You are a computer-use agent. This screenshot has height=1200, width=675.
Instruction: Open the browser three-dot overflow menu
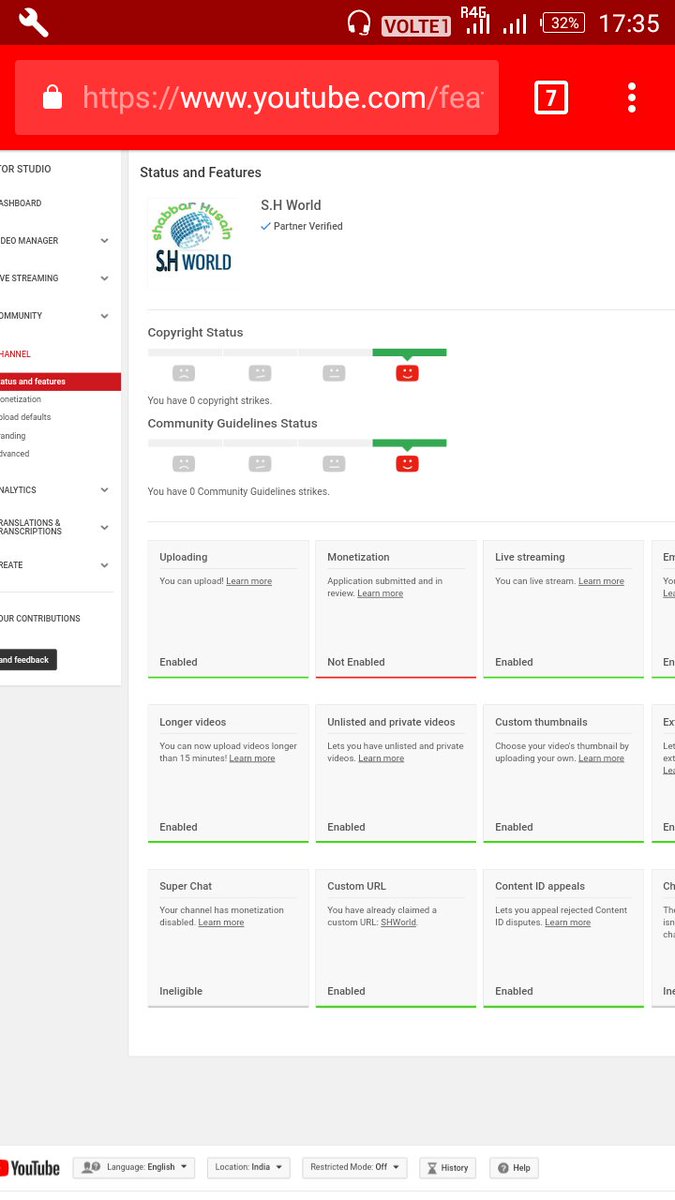pos(632,97)
